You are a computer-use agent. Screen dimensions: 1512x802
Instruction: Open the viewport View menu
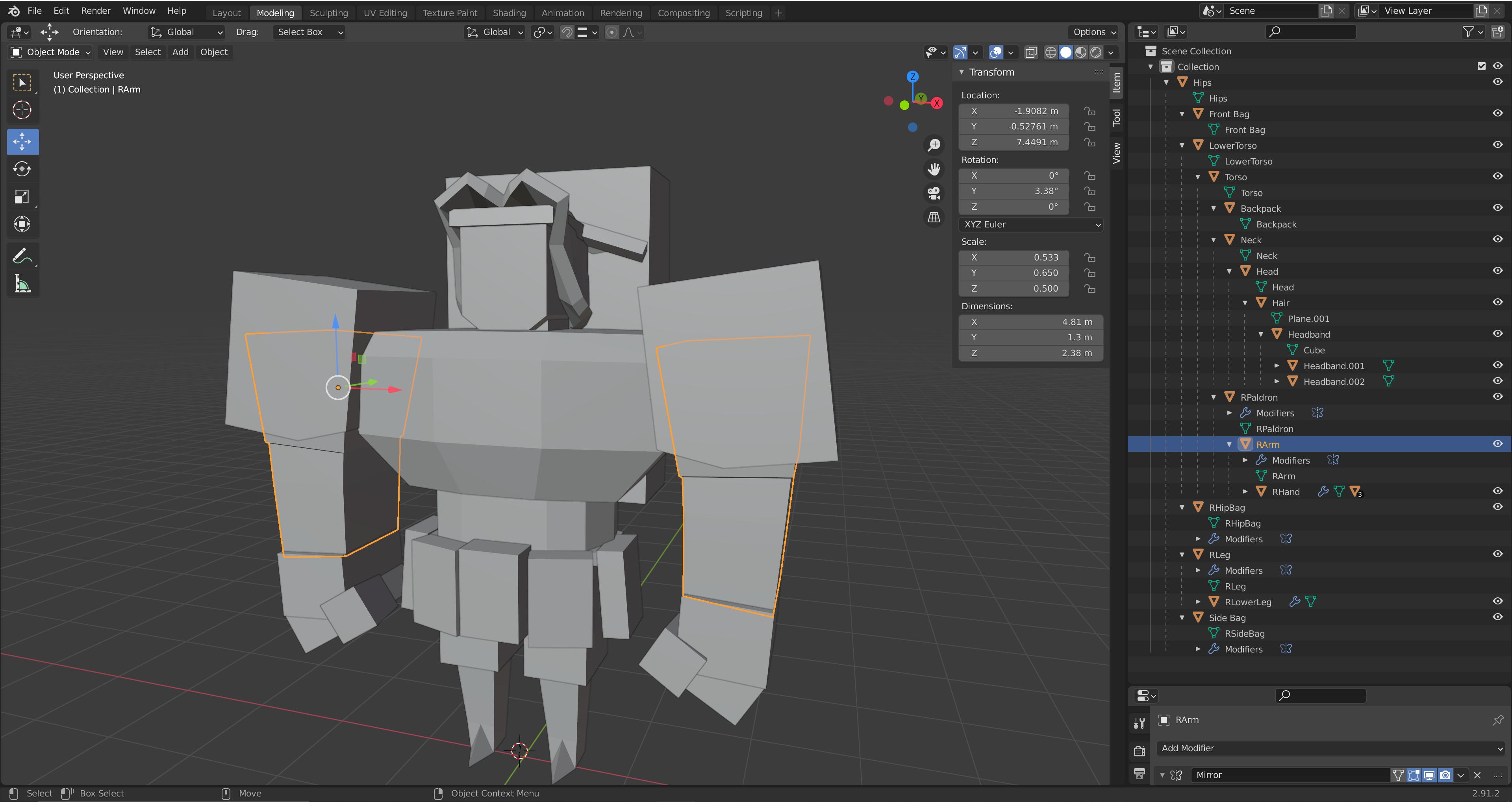(x=113, y=52)
